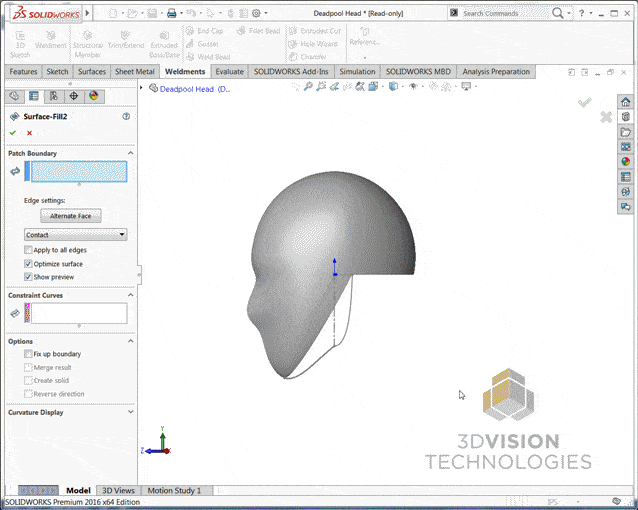
Task: Switch to the Sheet Metal tab
Action: [x=135, y=72]
